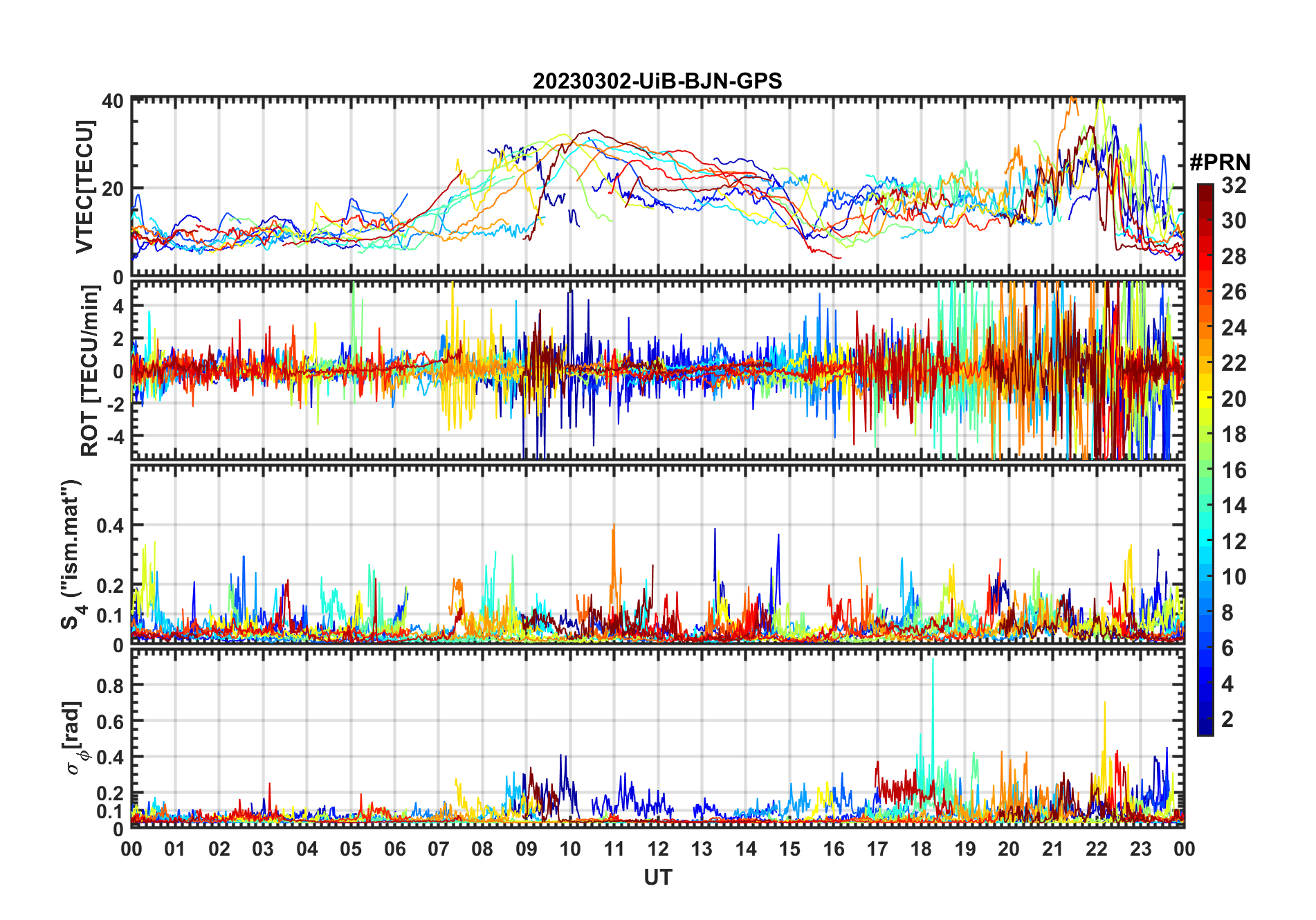Click PRN colorbar tick label 18
The width and height of the screenshot is (1316, 920).
[x=1234, y=434]
